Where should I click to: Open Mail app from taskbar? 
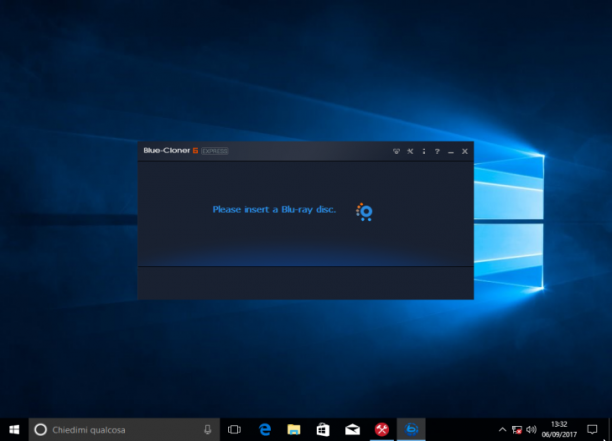point(352,430)
